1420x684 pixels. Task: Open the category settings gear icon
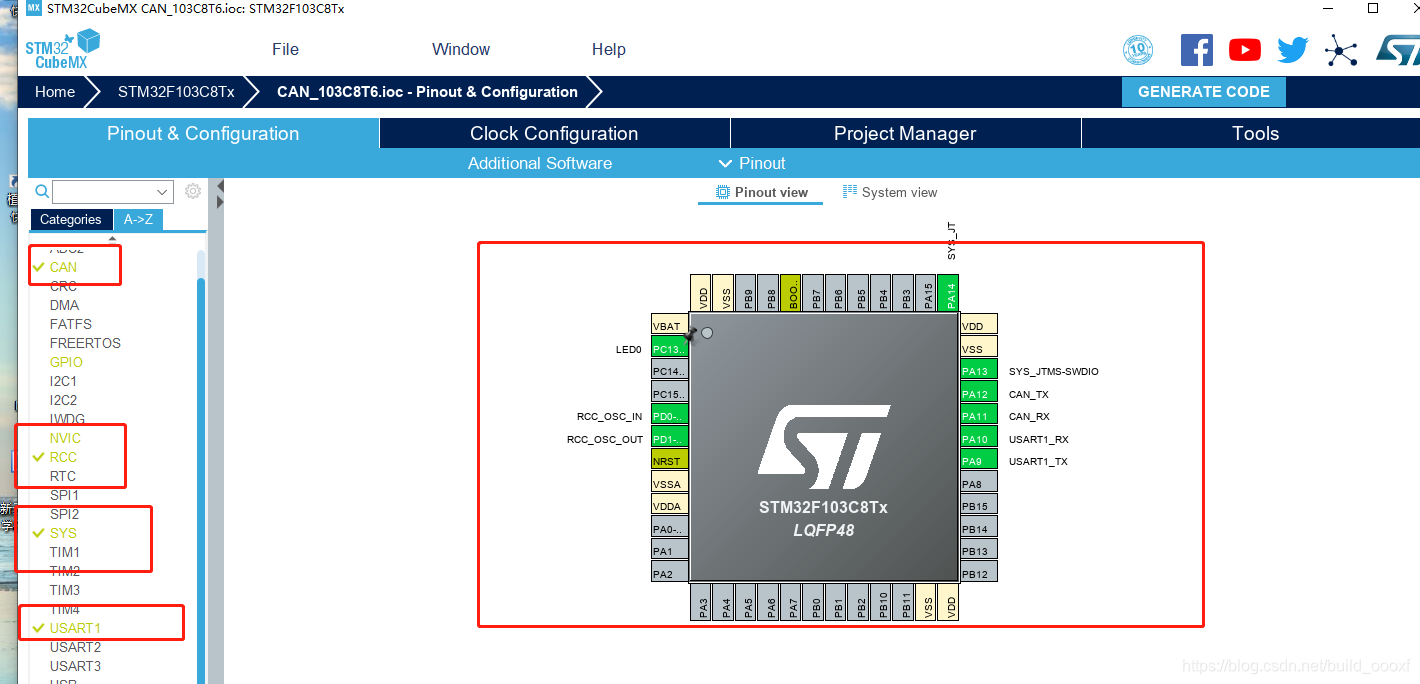193,191
